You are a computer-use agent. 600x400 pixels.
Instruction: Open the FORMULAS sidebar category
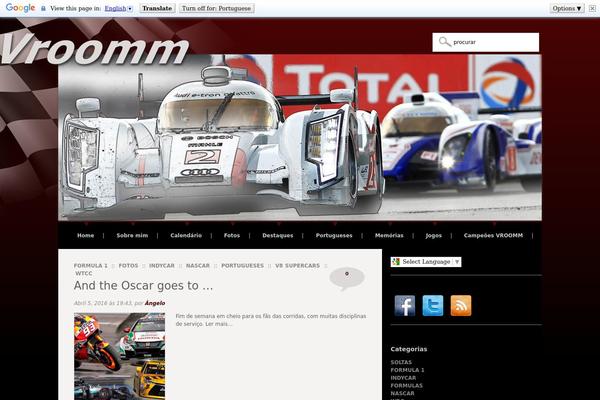coord(406,386)
